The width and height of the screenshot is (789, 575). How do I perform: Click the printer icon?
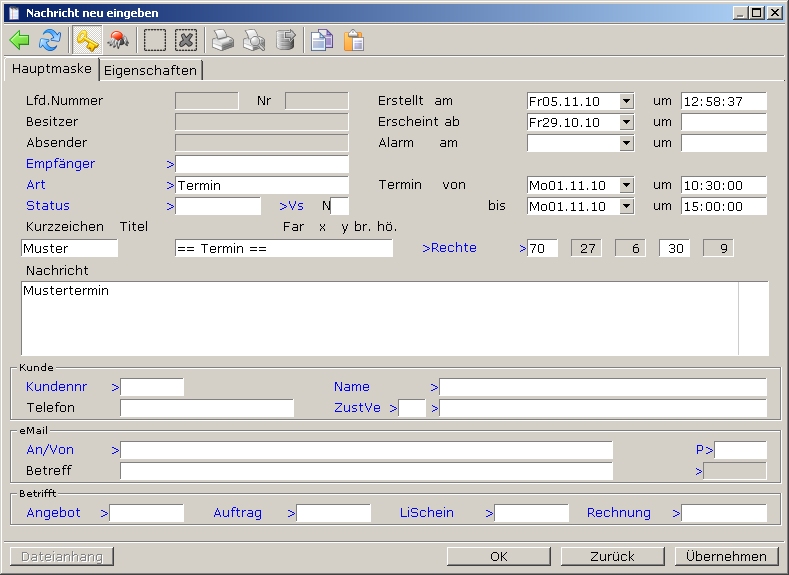(x=222, y=40)
